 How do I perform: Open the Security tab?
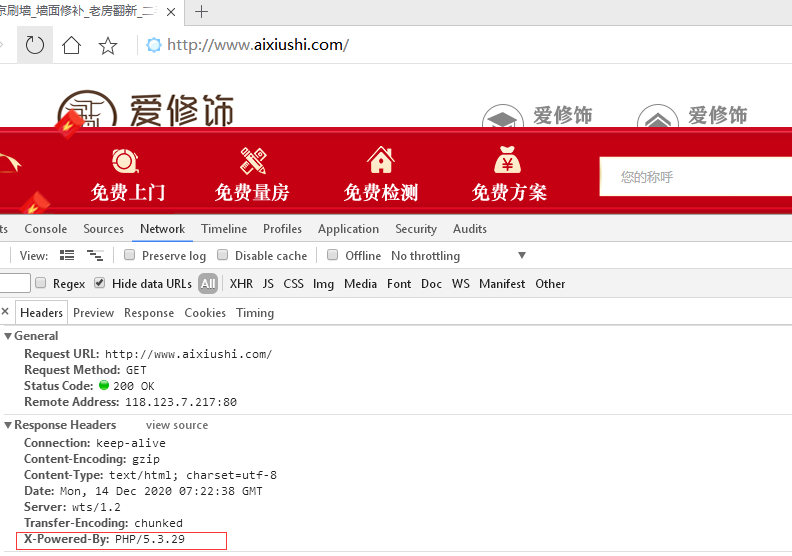pos(416,229)
